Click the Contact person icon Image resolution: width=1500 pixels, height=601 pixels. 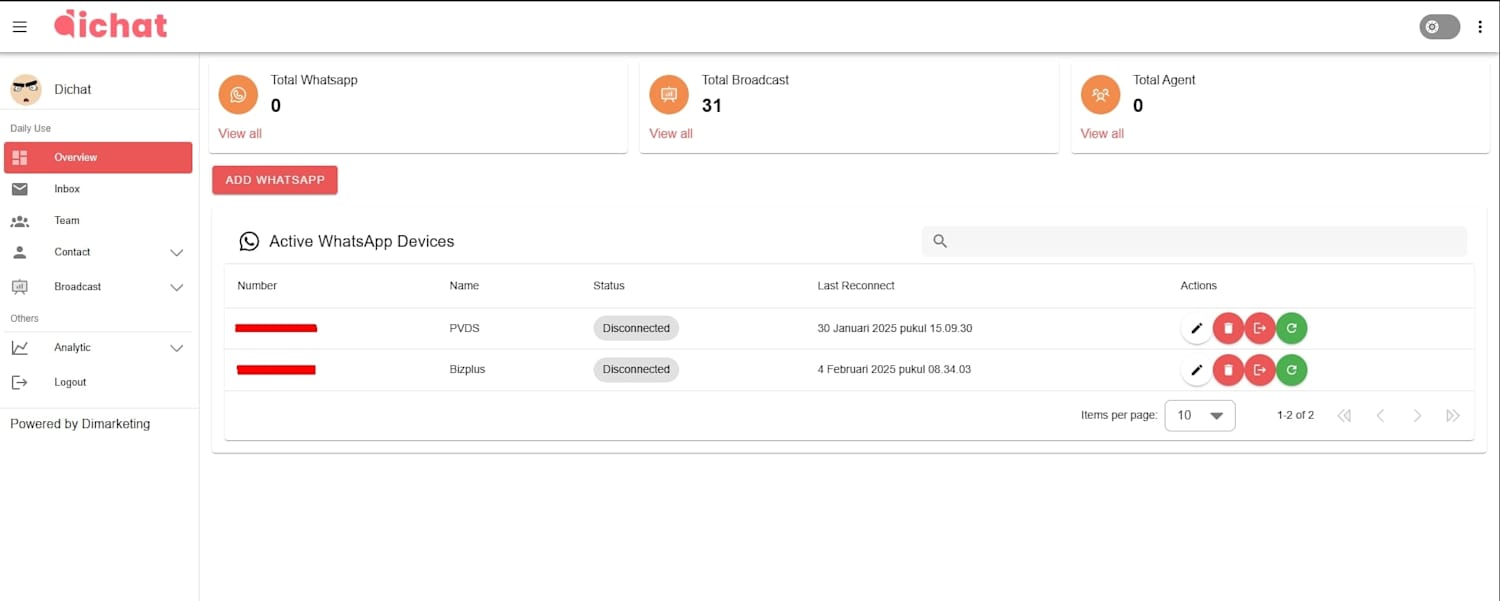(20, 252)
